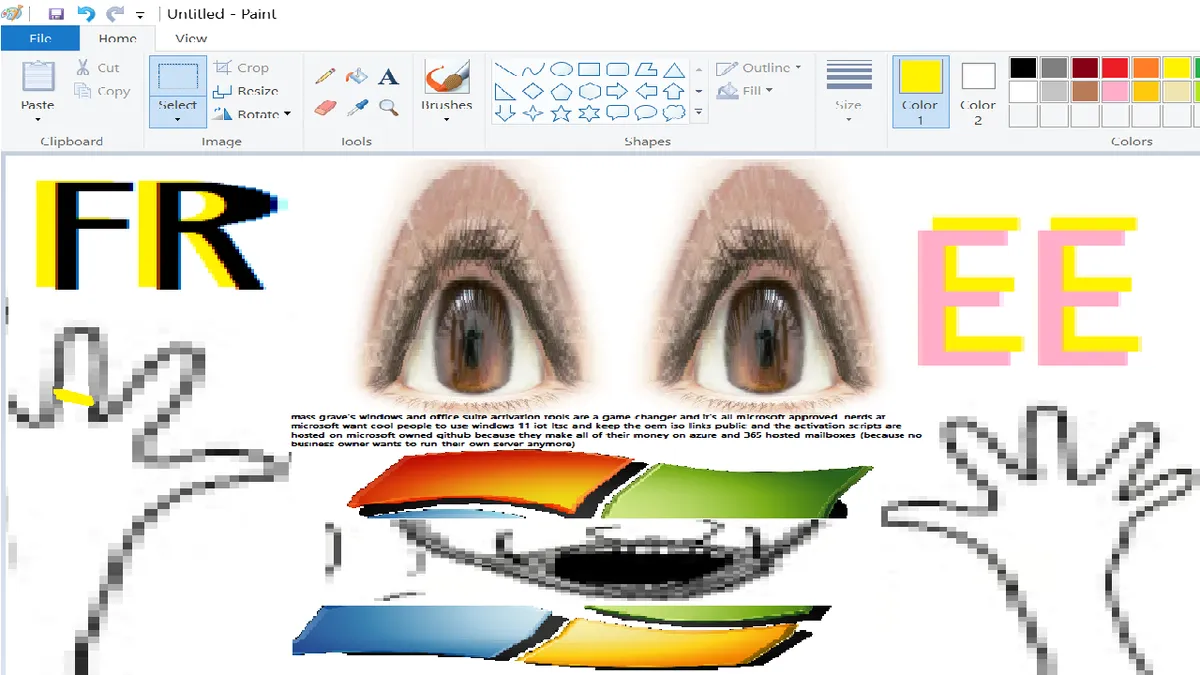Viewport: 1200px width, 675px height.
Task: Pick the Diamond shape
Action: pos(534,91)
